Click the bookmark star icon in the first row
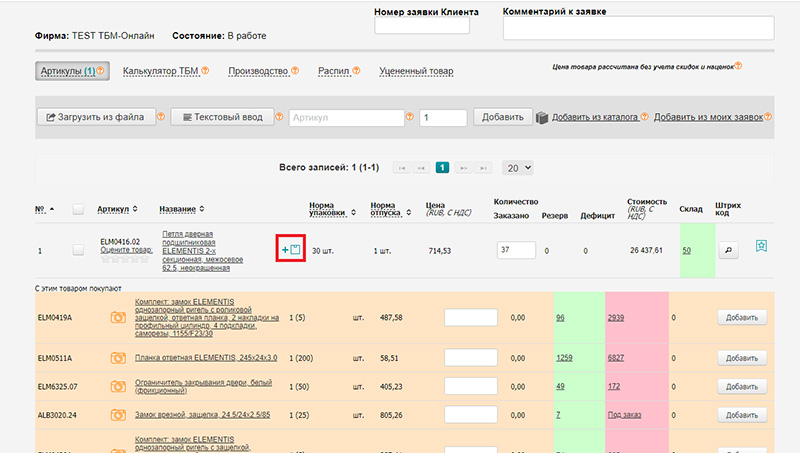Image resolution: width=800 pixels, height=453 pixels. pos(761,247)
